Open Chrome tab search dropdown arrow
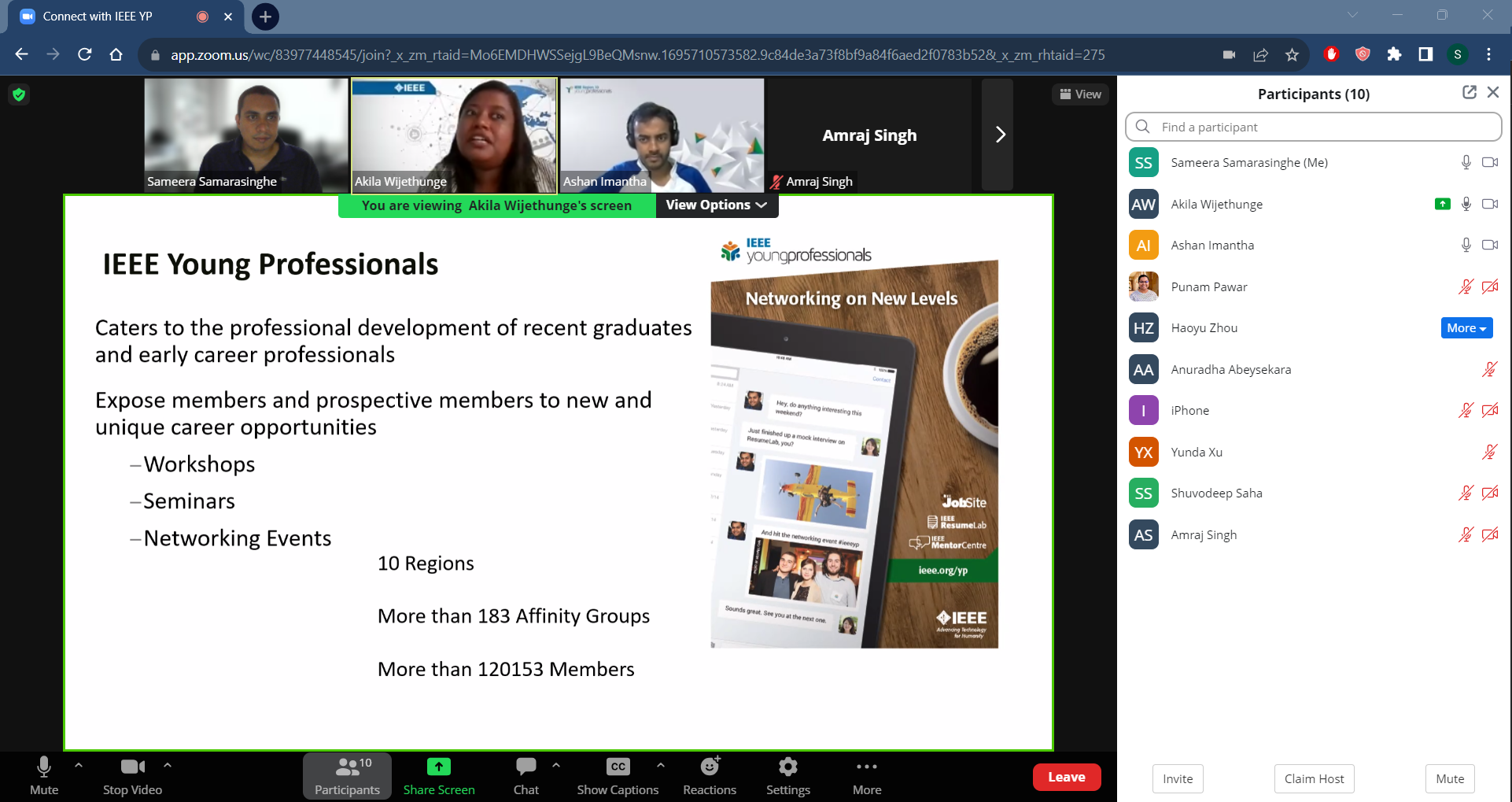This screenshot has width=1512, height=802. click(1352, 15)
